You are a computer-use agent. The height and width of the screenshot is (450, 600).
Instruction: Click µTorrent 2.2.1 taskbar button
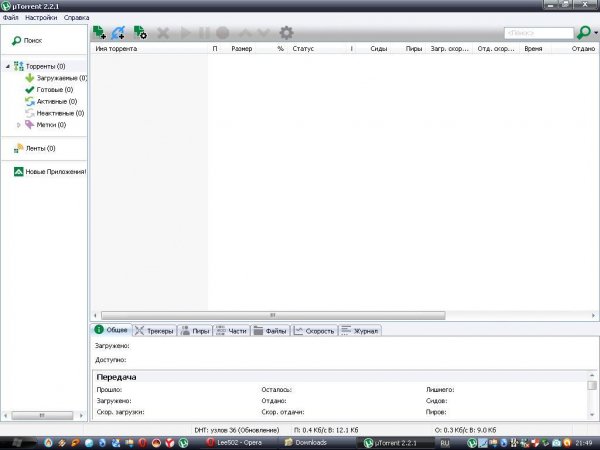click(395, 443)
